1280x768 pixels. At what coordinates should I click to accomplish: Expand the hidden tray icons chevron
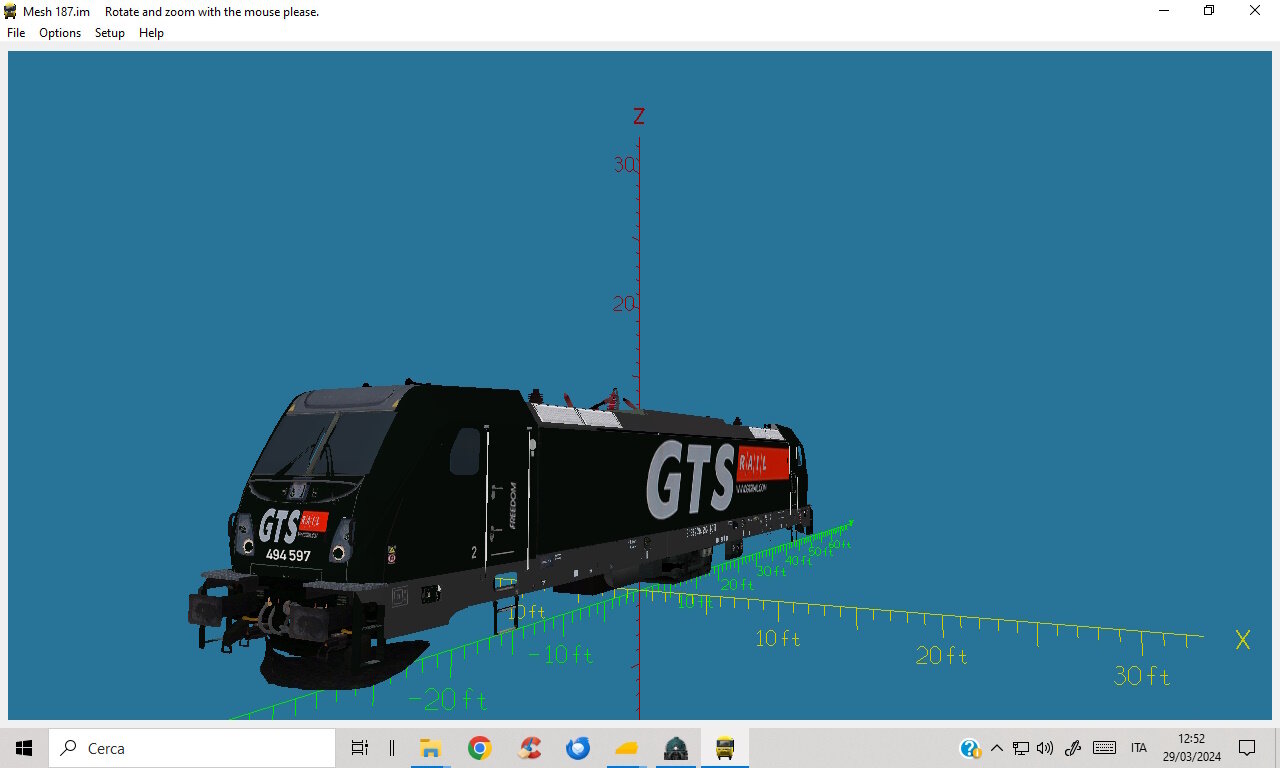coord(996,748)
